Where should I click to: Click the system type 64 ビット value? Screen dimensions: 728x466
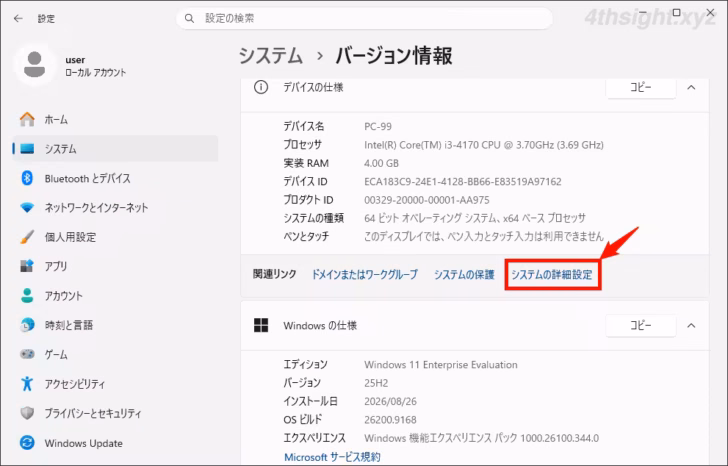coord(475,218)
